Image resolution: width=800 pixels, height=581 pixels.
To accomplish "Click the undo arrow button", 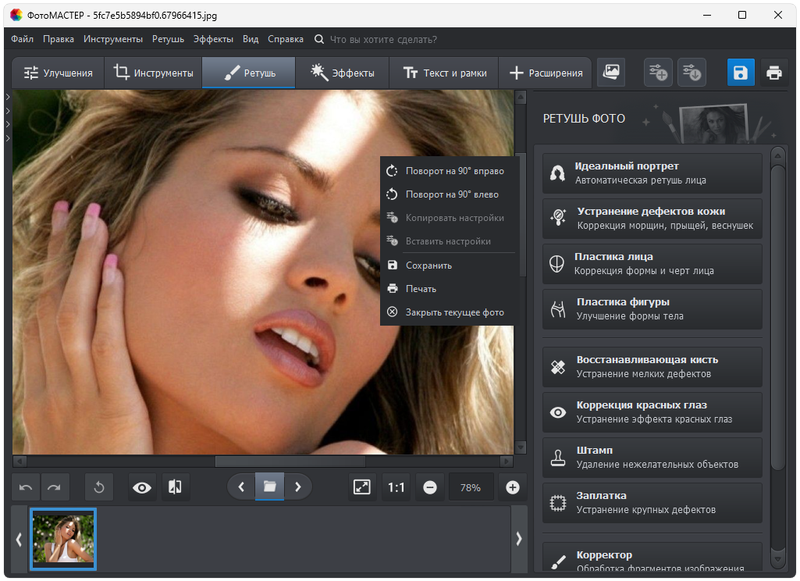I will point(26,487).
